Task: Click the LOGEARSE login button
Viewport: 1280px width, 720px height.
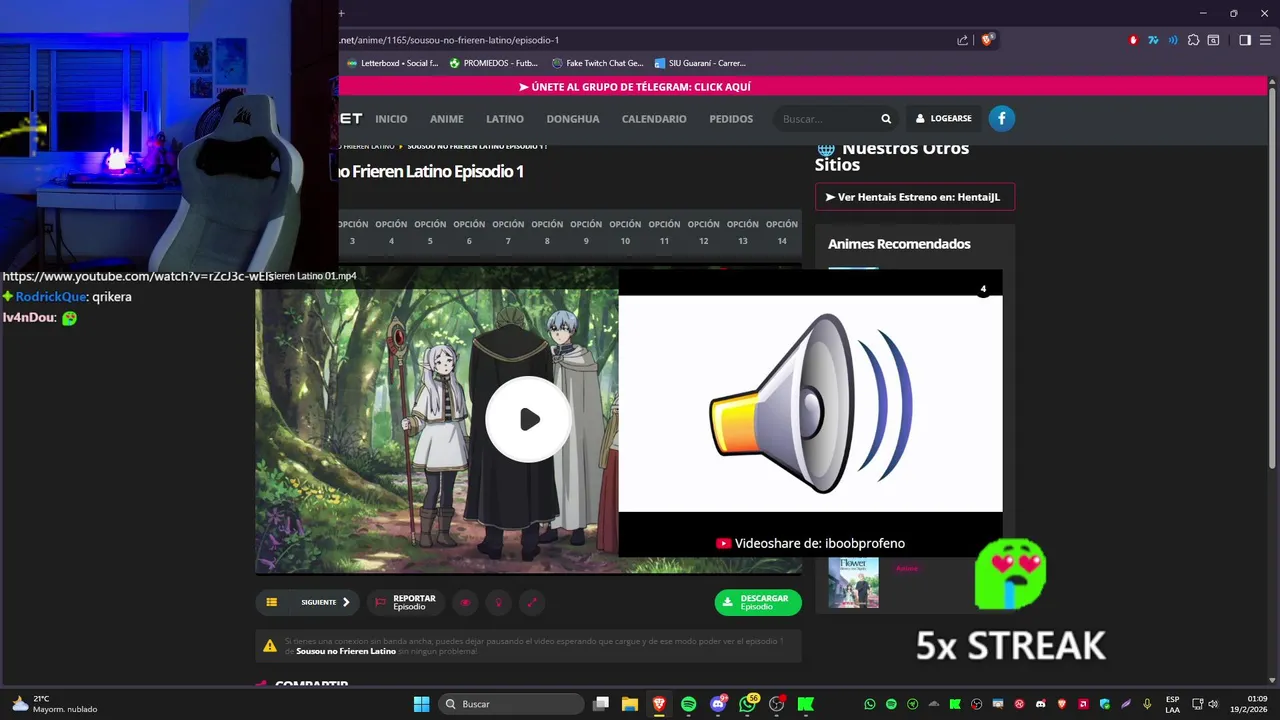Action: tap(944, 118)
